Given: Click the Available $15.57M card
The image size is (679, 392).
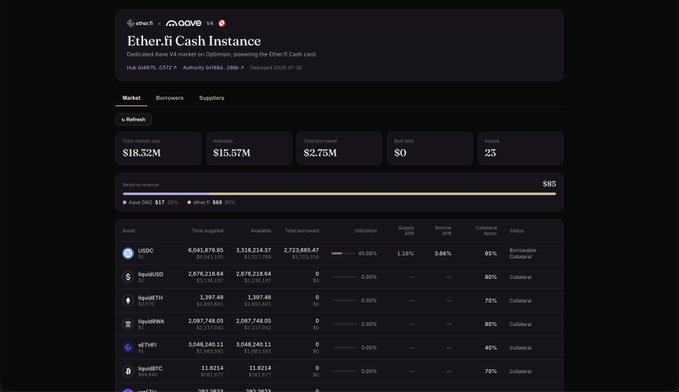Looking at the screenshot, I should point(249,148).
